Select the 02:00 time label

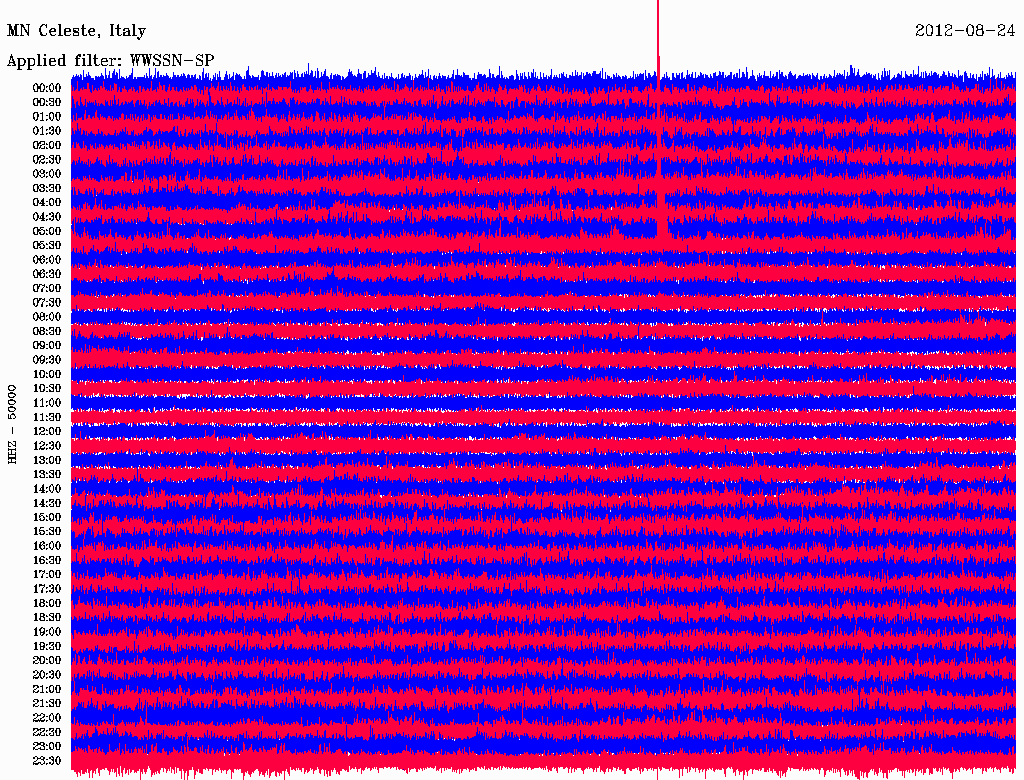tap(47, 145)
